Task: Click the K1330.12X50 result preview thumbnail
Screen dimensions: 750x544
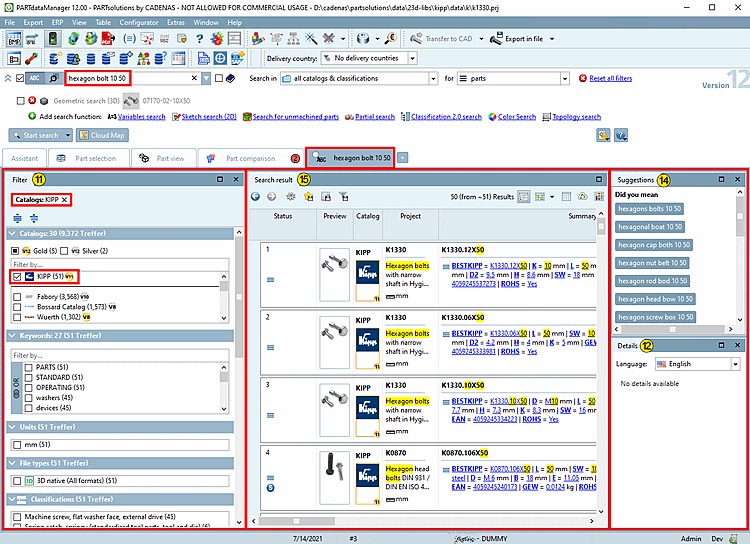Action: [x=334, y=274]
